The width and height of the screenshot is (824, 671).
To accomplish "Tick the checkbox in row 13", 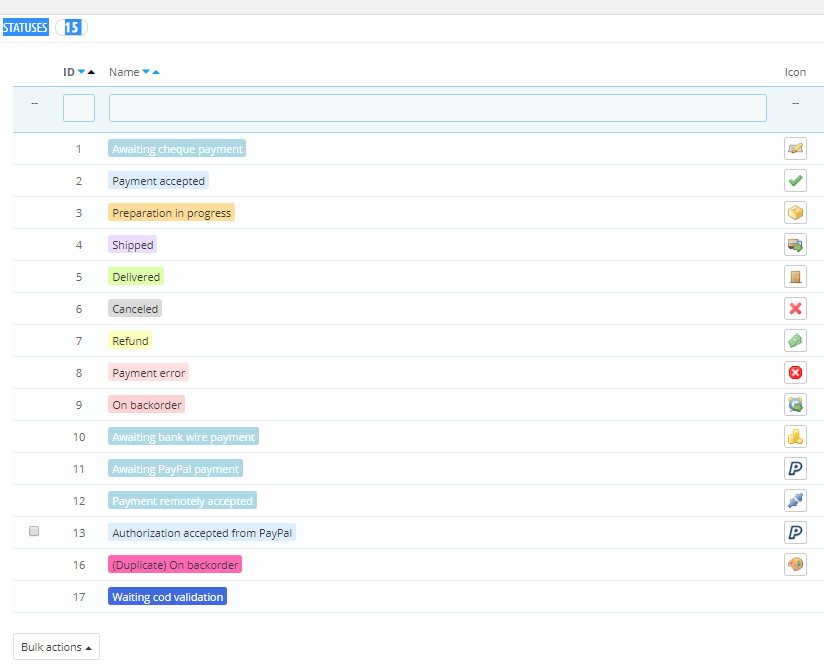I will 34,531.
